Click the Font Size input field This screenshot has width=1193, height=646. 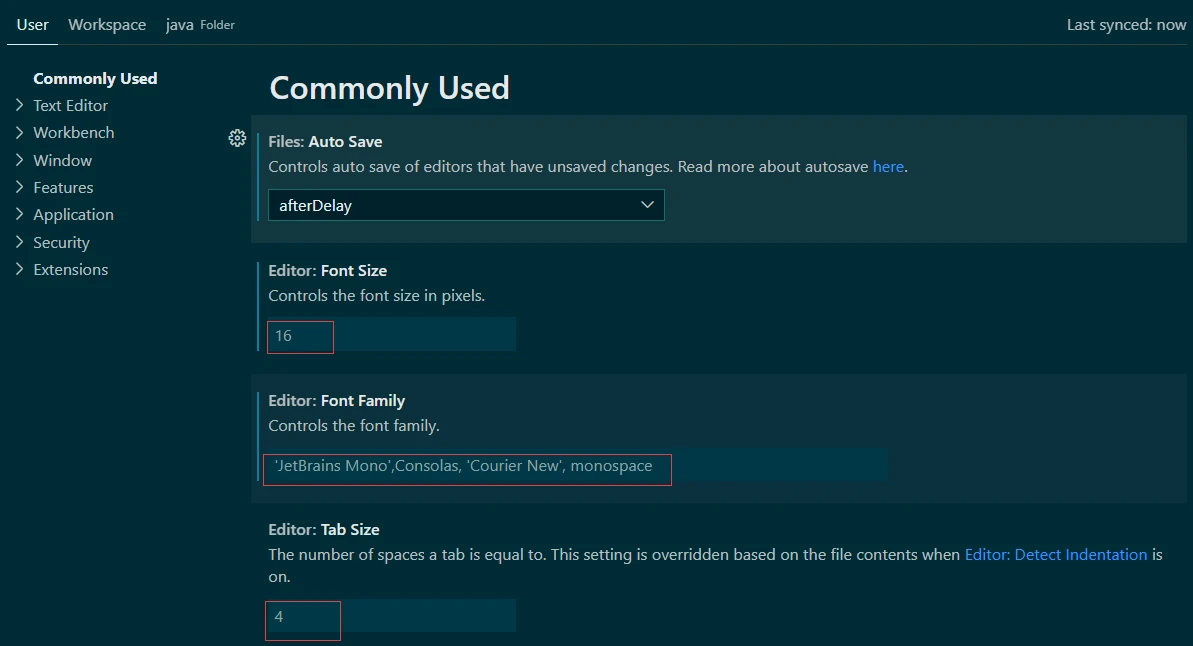391,335
